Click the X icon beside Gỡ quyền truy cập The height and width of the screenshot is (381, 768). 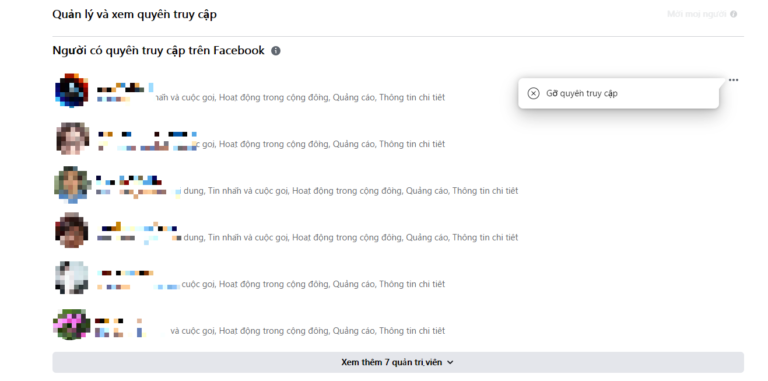click(x=533, y=93)
